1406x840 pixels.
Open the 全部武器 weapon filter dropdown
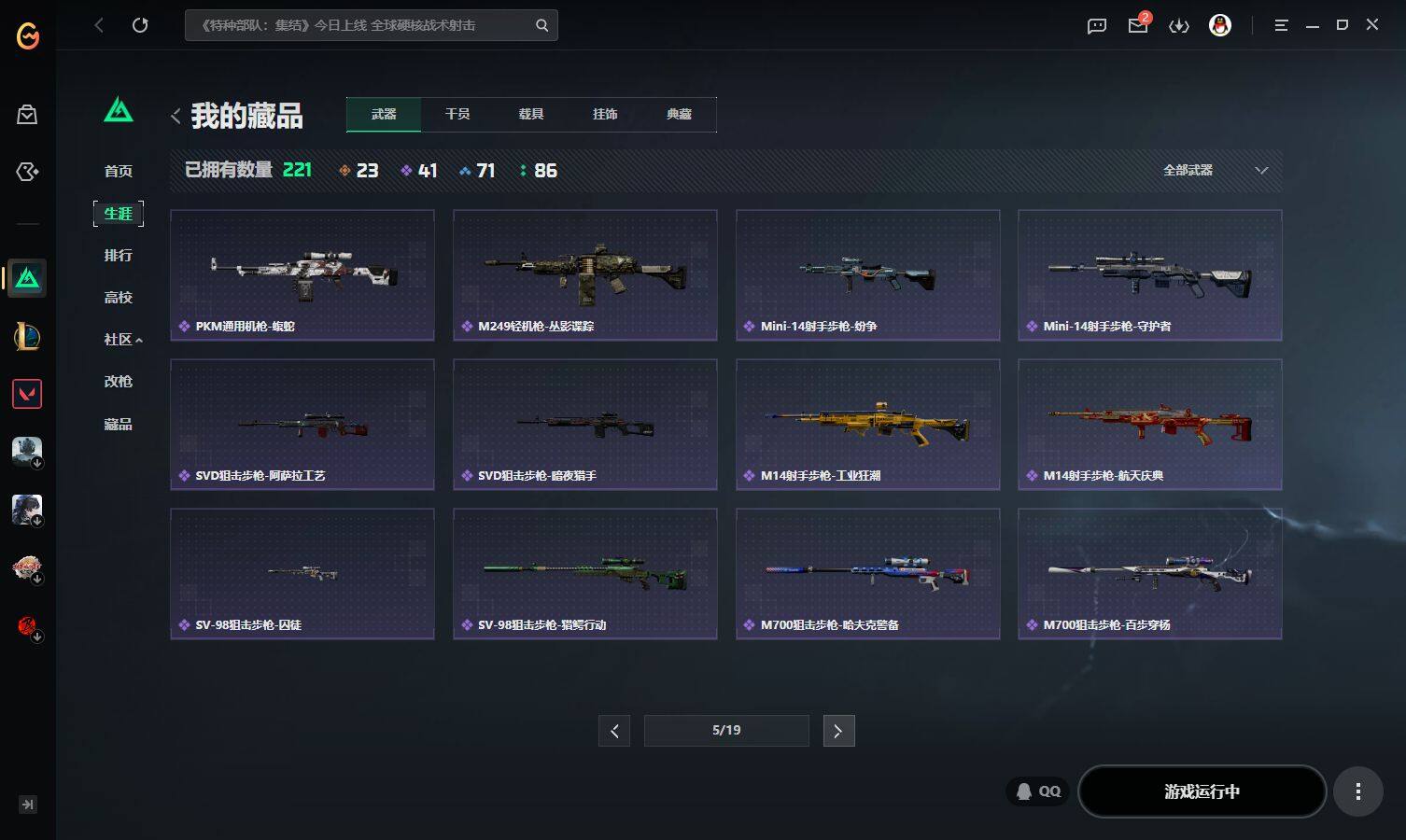1216,171
